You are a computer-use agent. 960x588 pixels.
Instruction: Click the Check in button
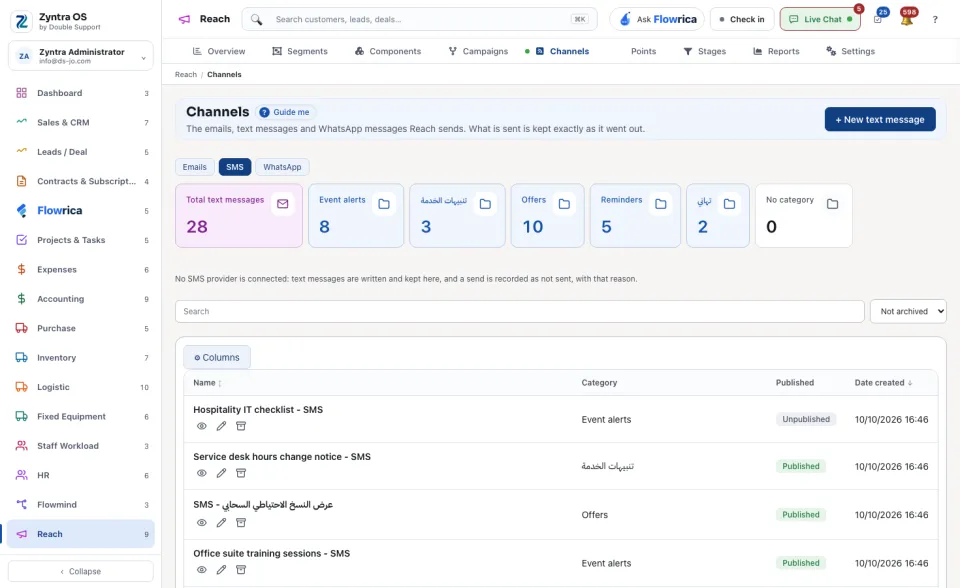coord(742,19)
